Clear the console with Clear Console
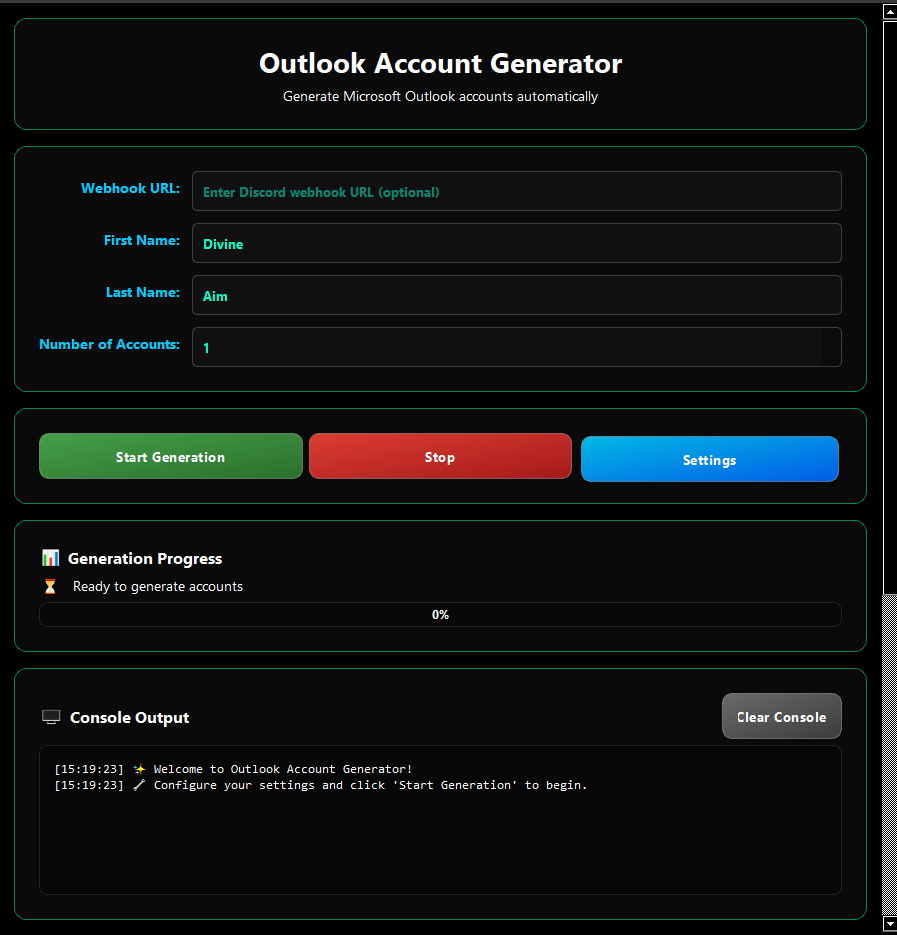Viewport: 897px width, 935px height. [x=781, y=716]
